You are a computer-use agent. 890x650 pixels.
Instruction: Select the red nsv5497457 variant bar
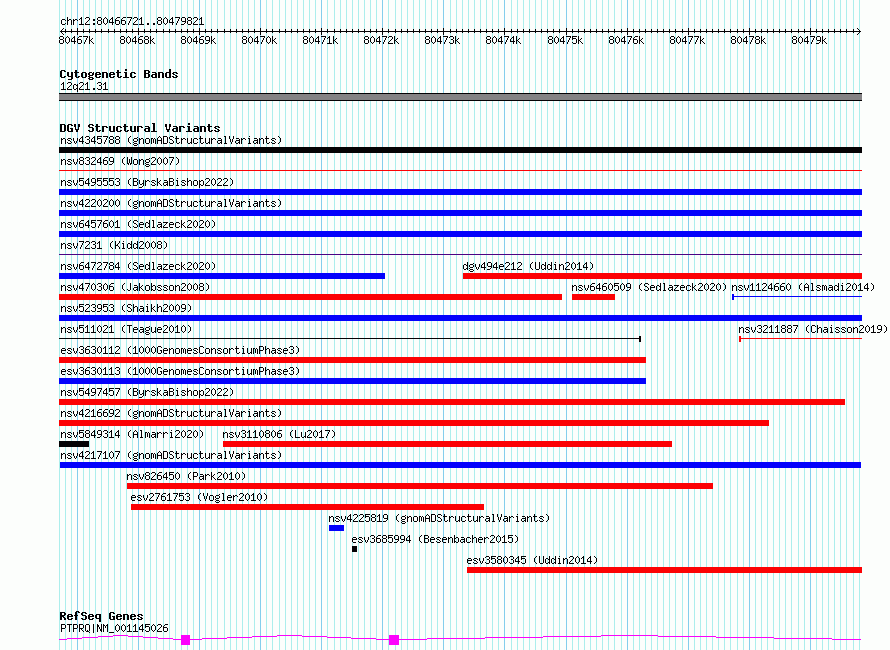point(452,402)
